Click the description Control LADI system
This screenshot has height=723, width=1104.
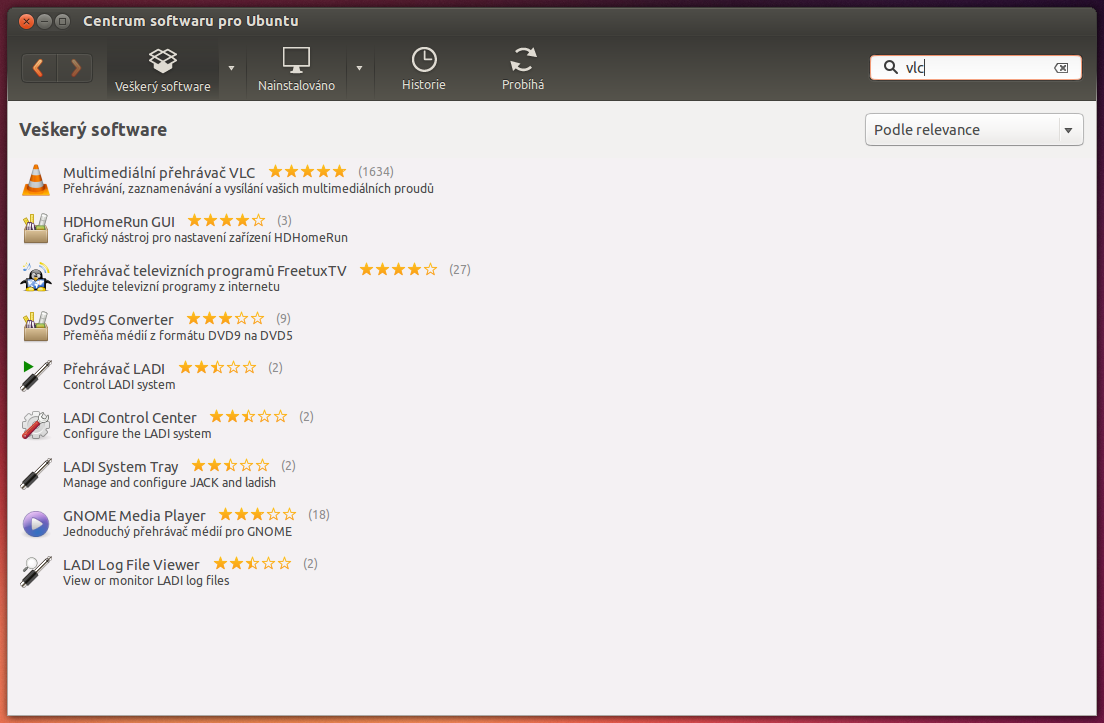coord(119,385)
